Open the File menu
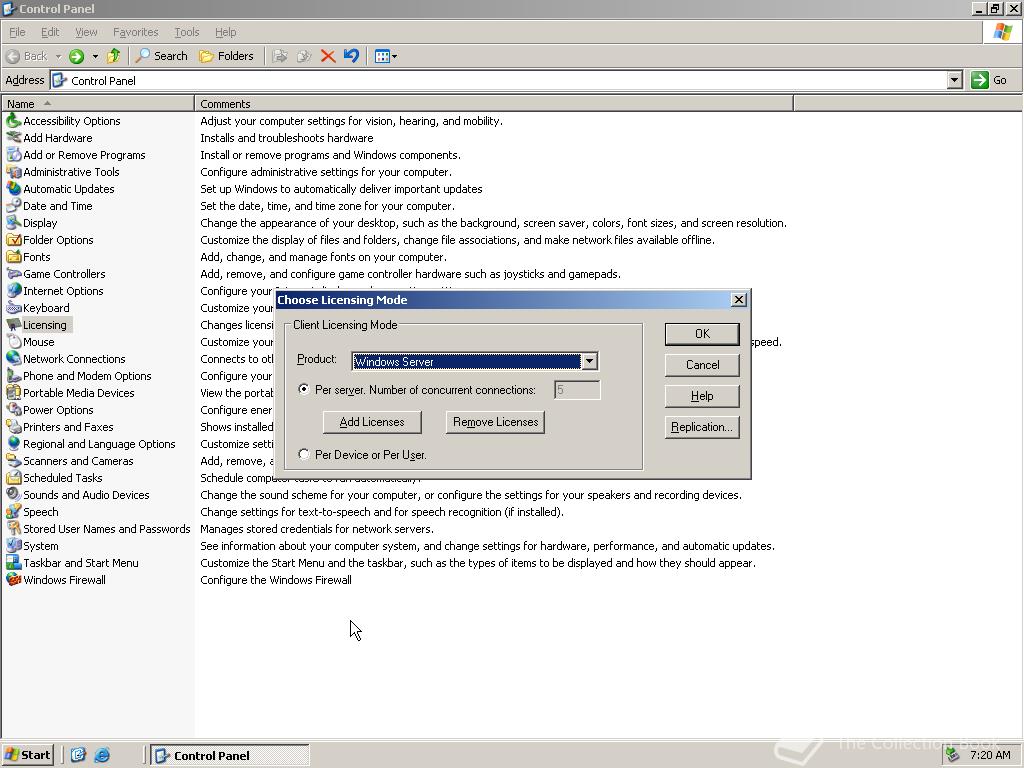This screenshot has height=768, width=1024. [17, 32]
